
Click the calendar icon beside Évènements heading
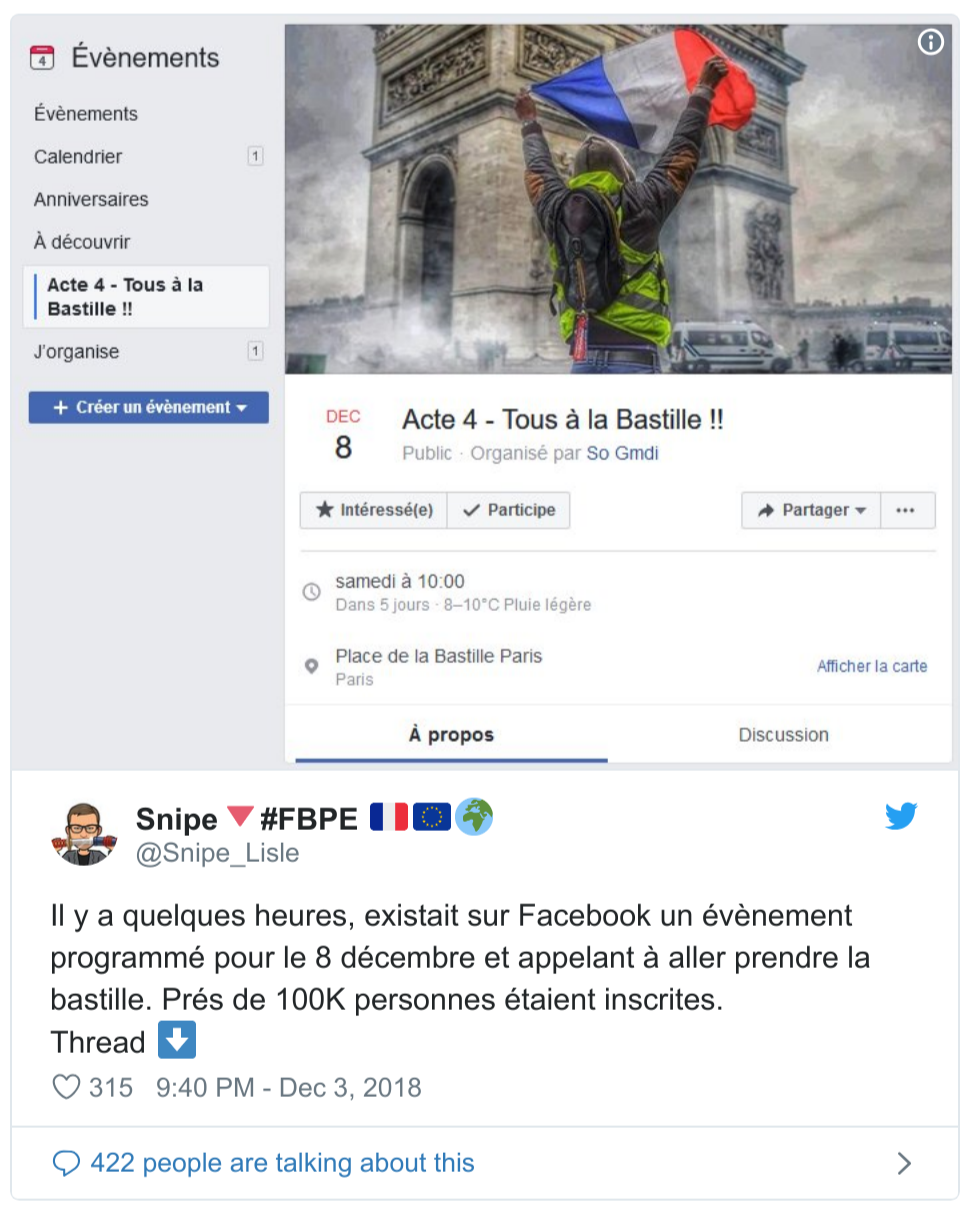point(41,57)
